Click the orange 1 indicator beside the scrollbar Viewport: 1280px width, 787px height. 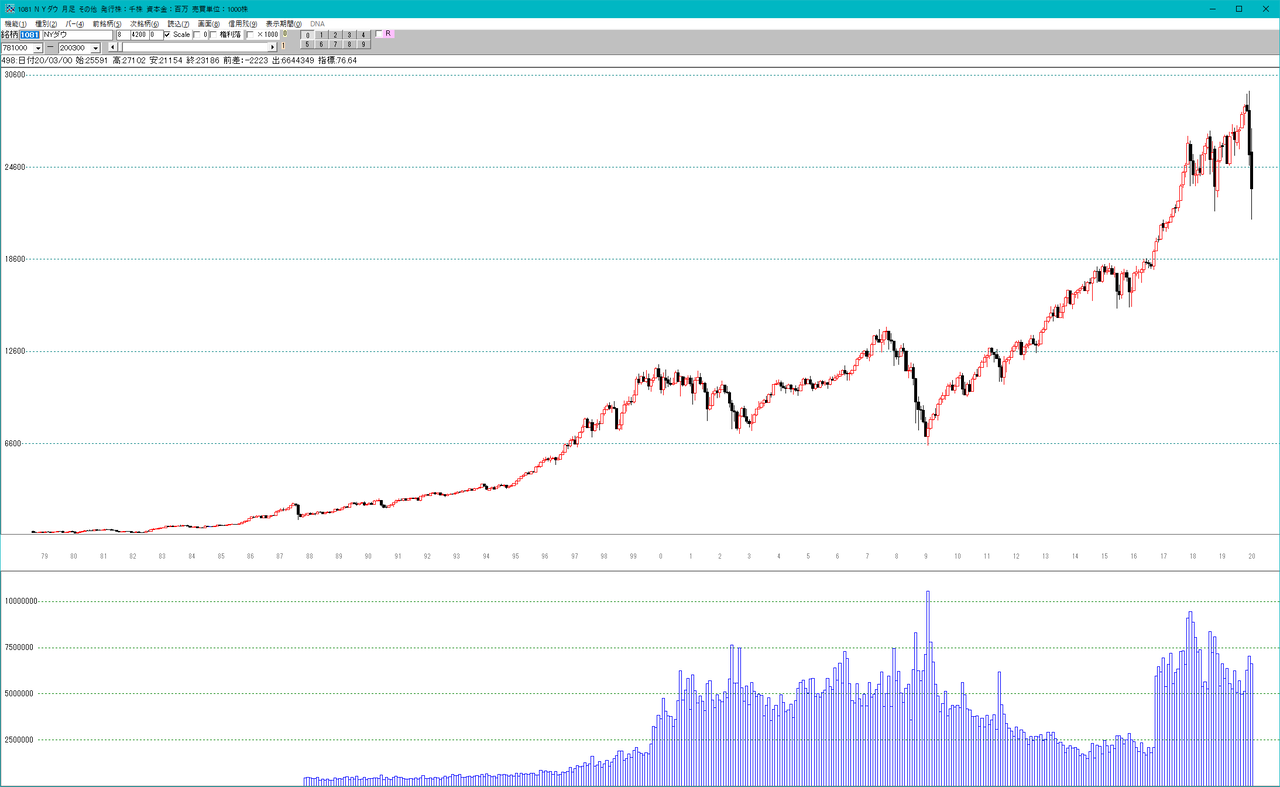pyautogui.click(x=284, y=46)
